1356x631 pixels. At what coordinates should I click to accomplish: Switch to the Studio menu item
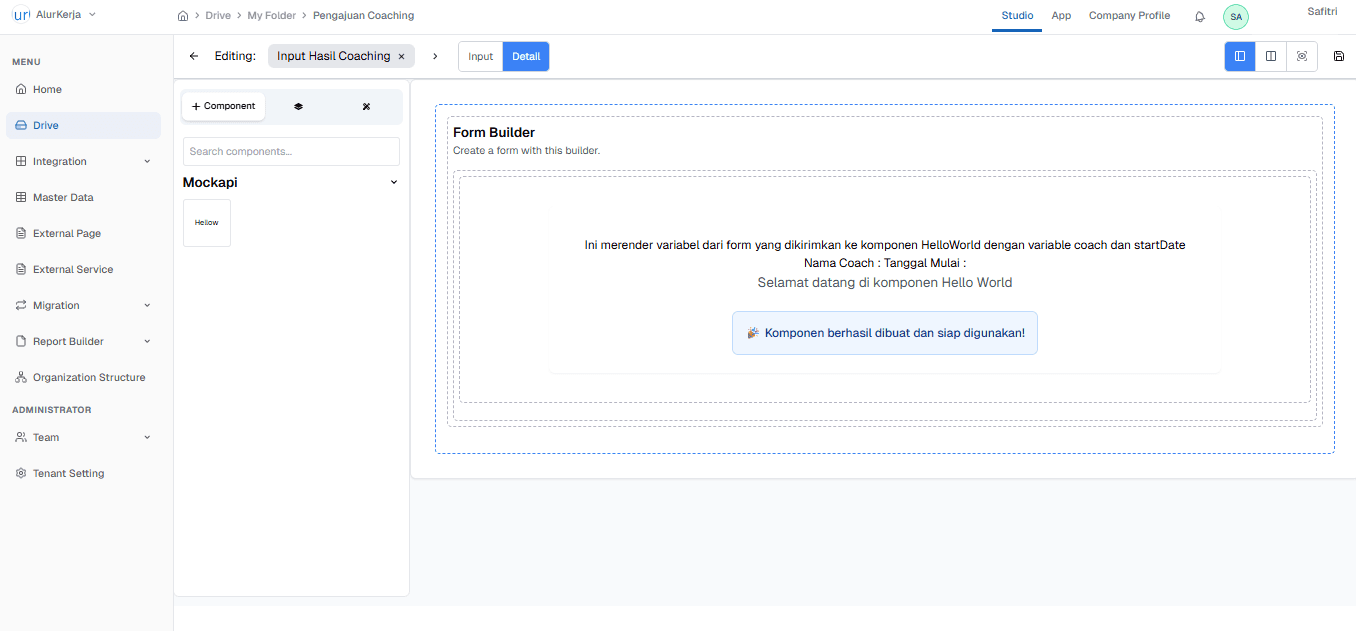(1016, 15)
